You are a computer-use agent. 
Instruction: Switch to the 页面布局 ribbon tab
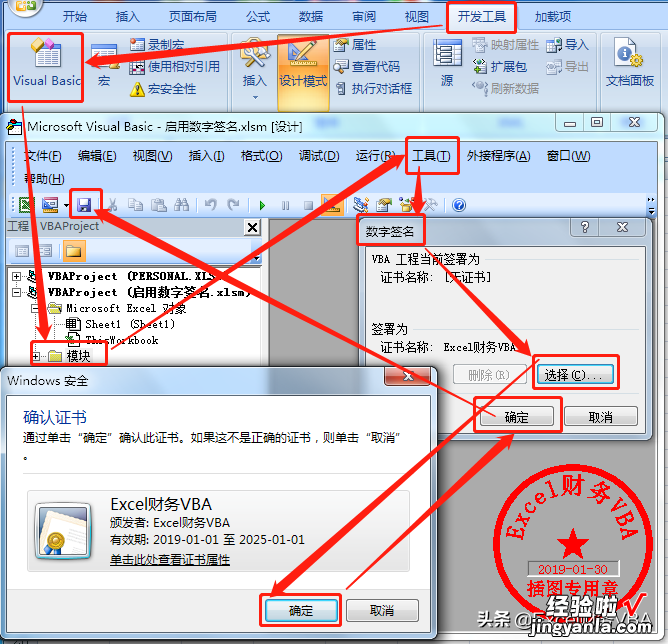[193, 17]
